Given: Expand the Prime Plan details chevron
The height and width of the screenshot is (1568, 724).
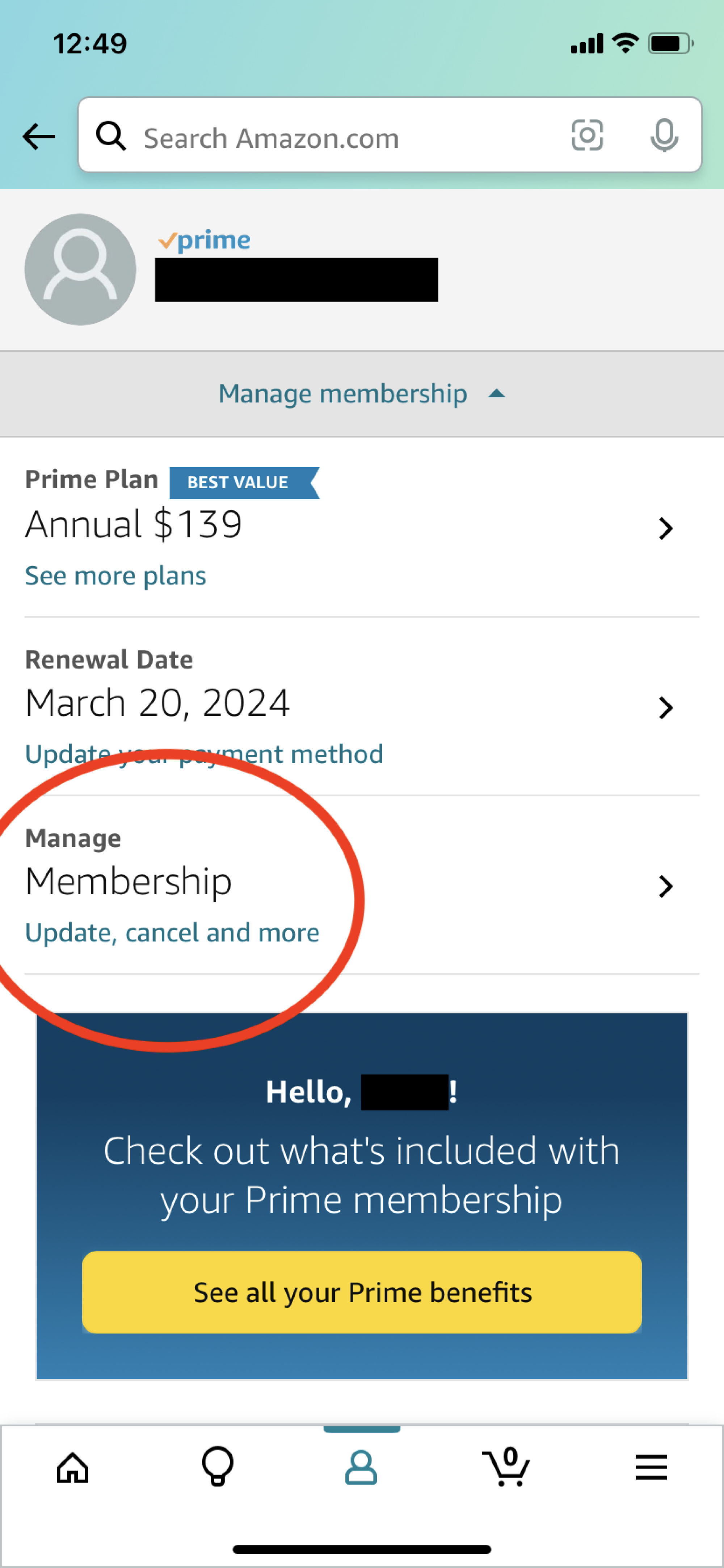Looking at the screenshot, I should click(x=666, y=528).
